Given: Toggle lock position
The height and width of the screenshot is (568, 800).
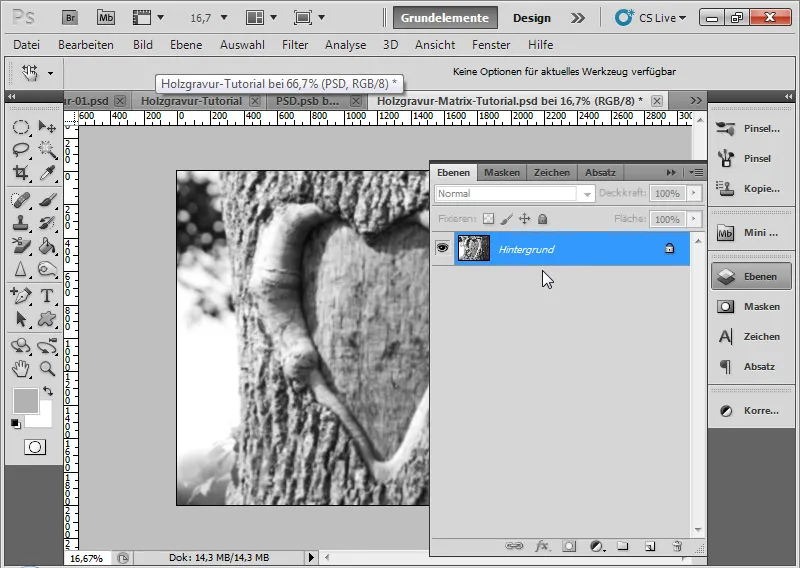Looking at the screenshot, I should pos(524,219).
